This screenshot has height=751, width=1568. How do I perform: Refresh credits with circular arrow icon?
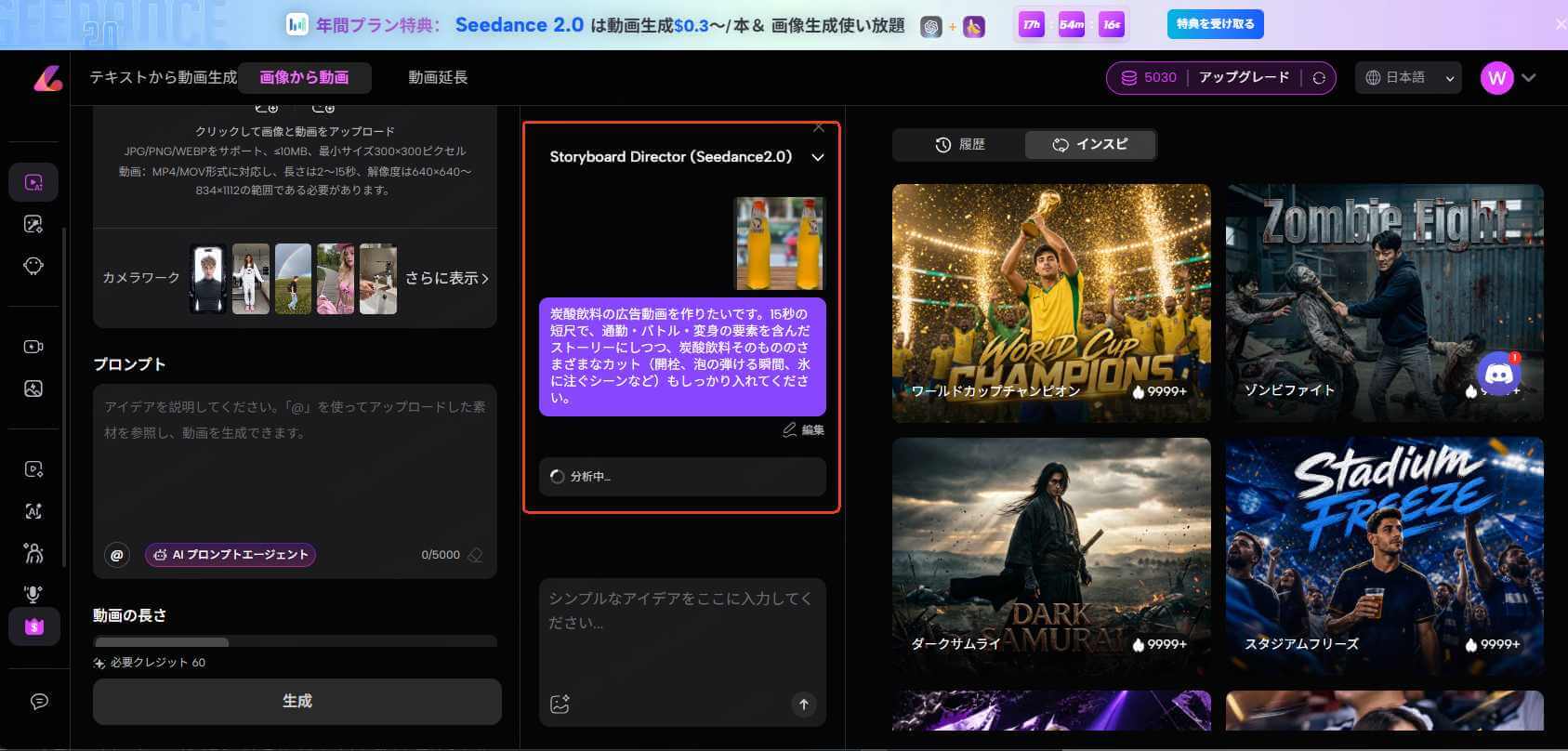click(x=1318, y=78)
